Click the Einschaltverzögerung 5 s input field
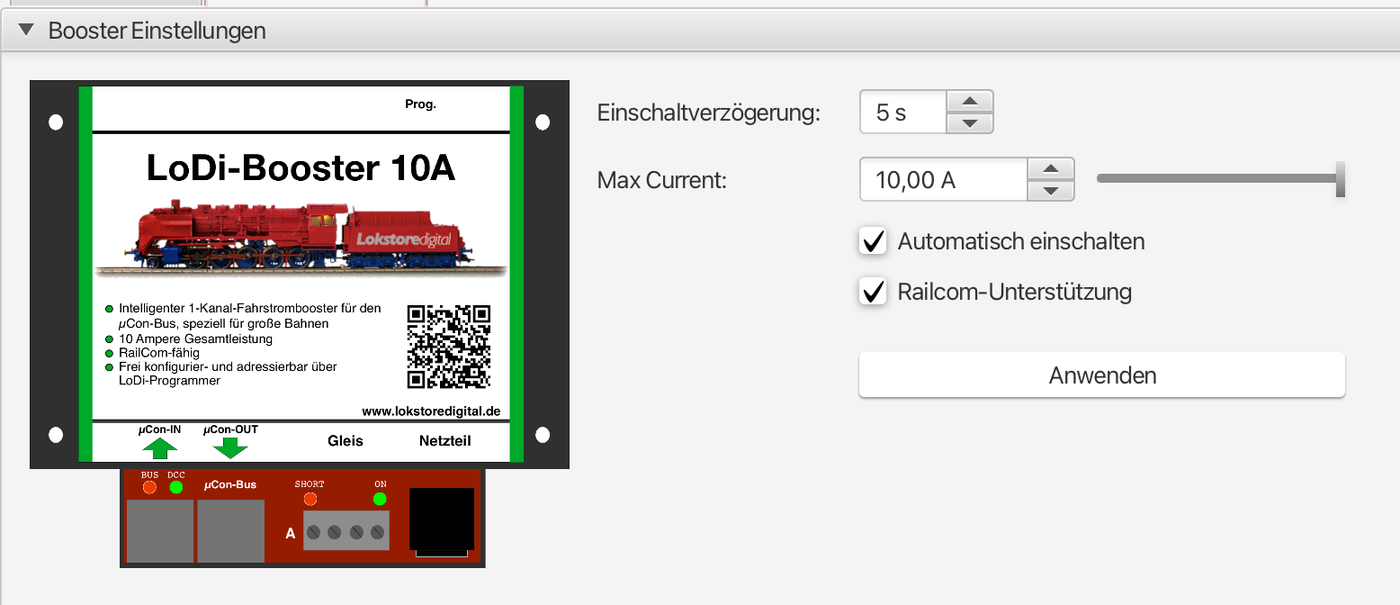Viewport: 1400px width, 605px height. click(903, 112)
